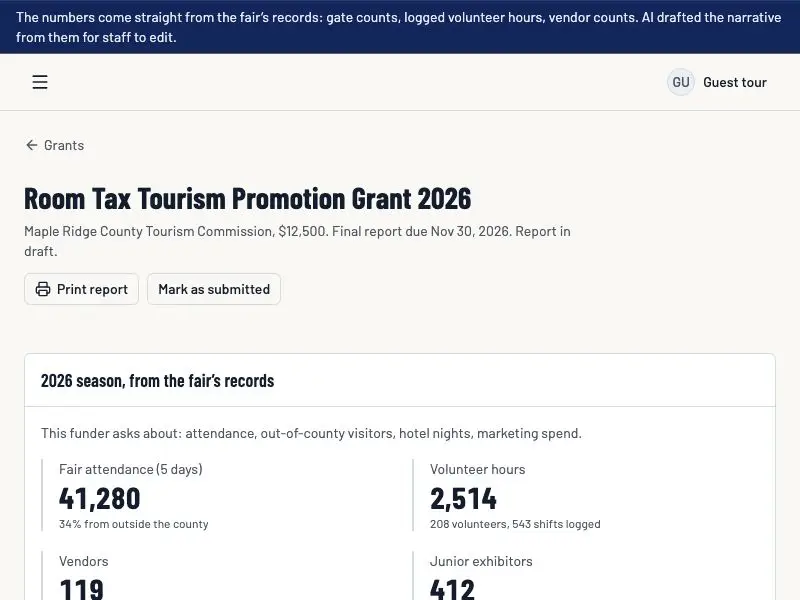Click the dark blue AI narrative banner
This screenshot has height=600, width=800.
400,27
